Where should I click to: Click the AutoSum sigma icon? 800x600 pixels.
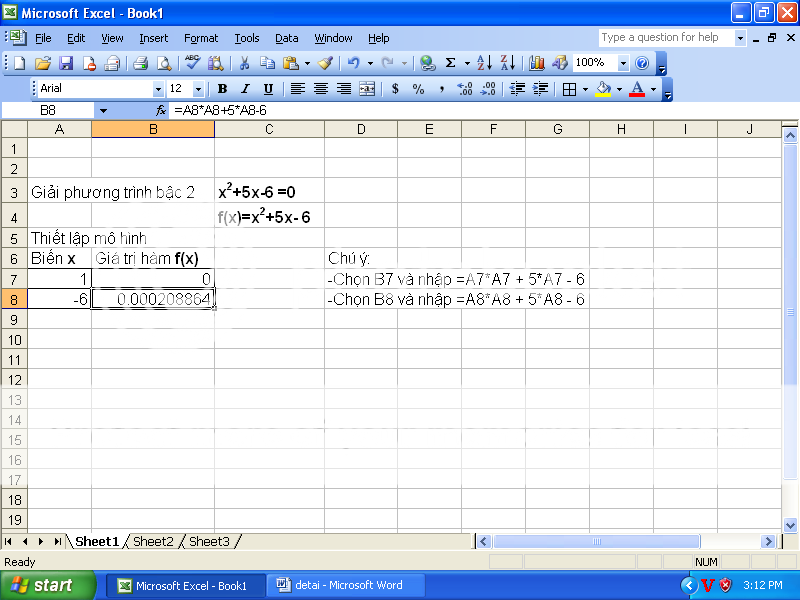pyautogui.click(x=451, y=63)
